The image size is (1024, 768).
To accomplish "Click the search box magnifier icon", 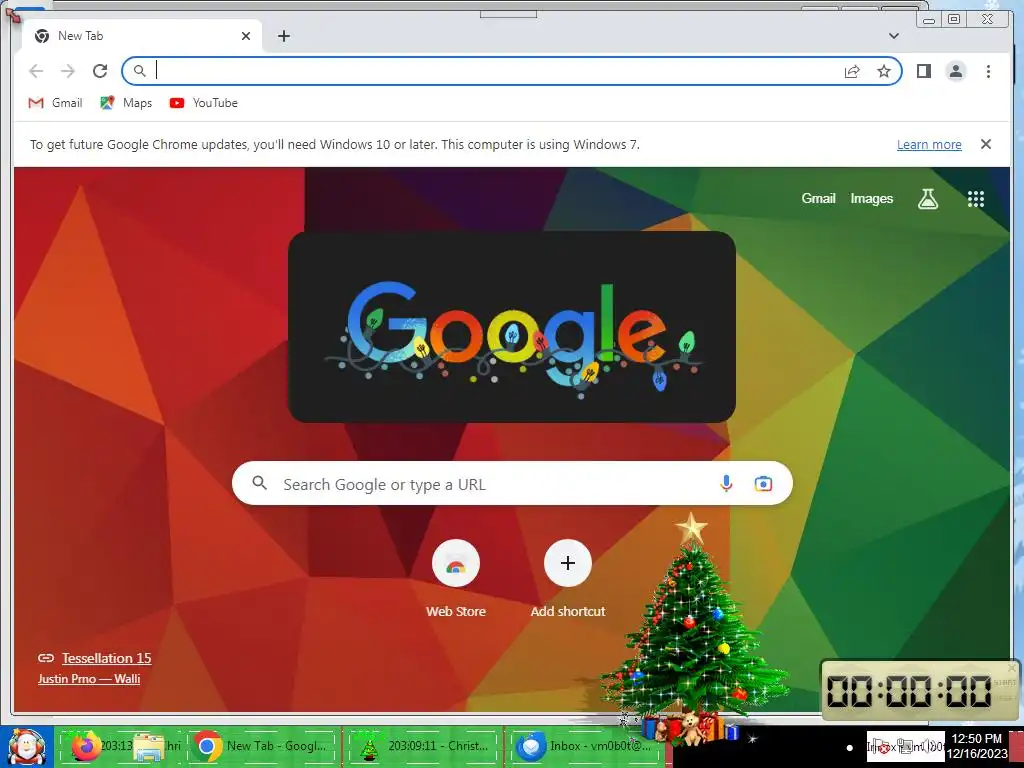I will tap(260, 483).
